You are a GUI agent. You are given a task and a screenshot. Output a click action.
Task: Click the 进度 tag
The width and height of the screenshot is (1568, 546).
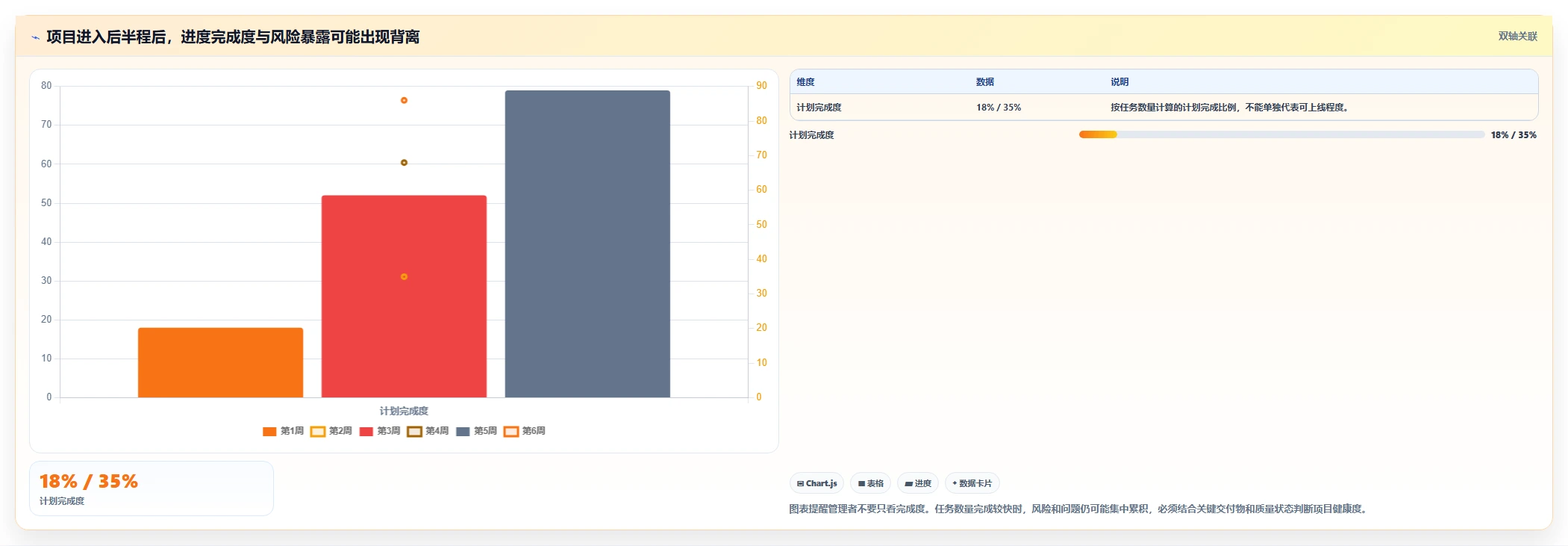click(x=918, y=483)
